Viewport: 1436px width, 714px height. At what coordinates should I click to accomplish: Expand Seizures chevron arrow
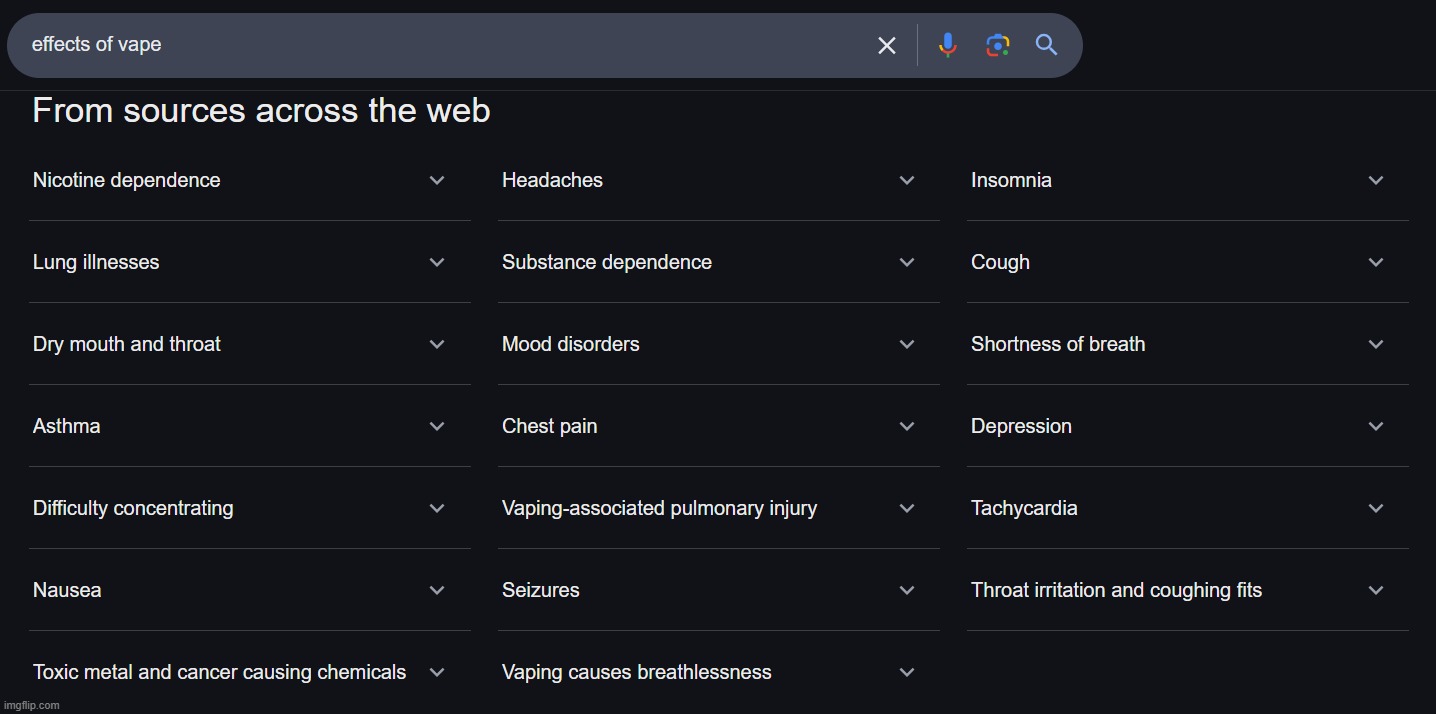click(x=907, y=591)
